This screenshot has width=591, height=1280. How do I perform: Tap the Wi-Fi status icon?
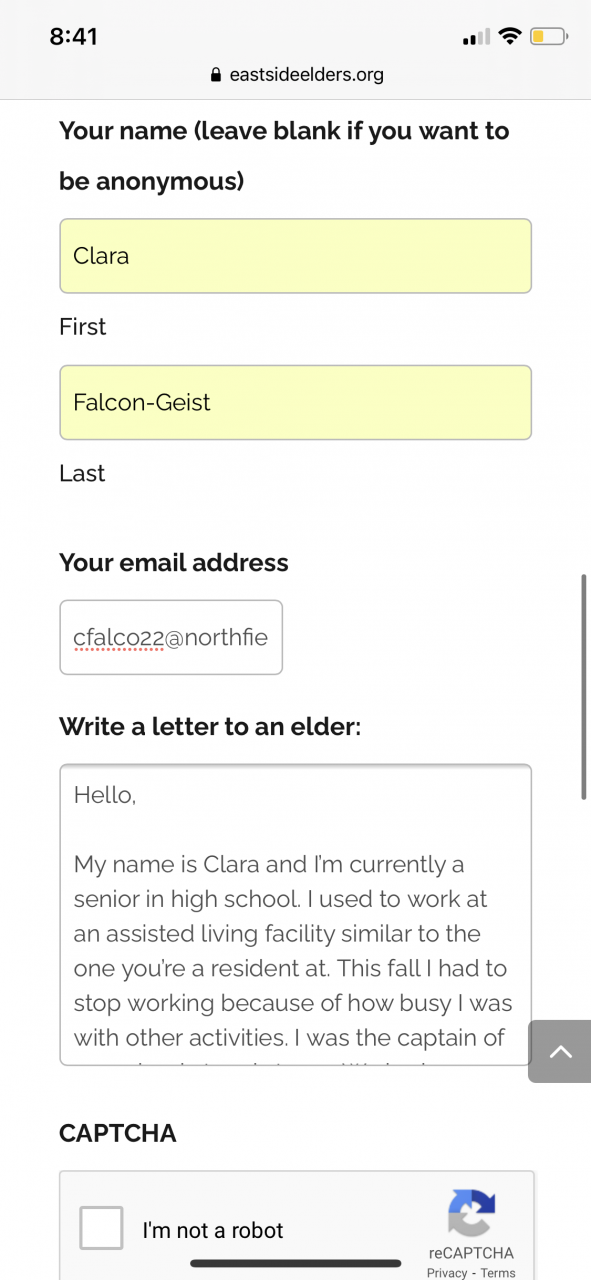pos(510,37)
